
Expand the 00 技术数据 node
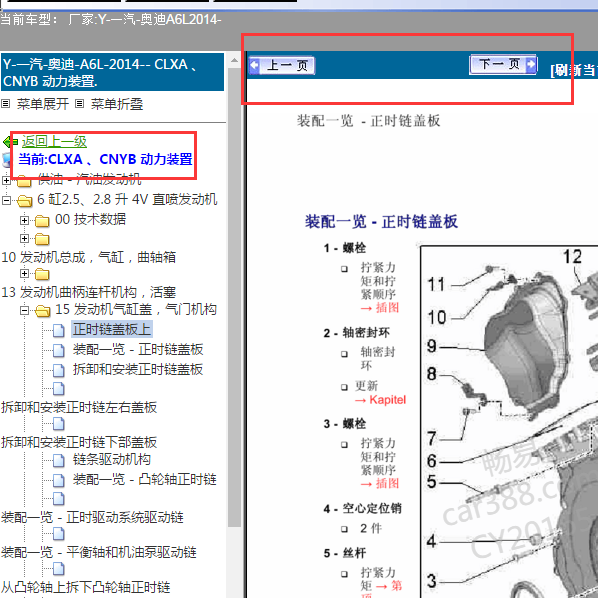coord(24,220)
